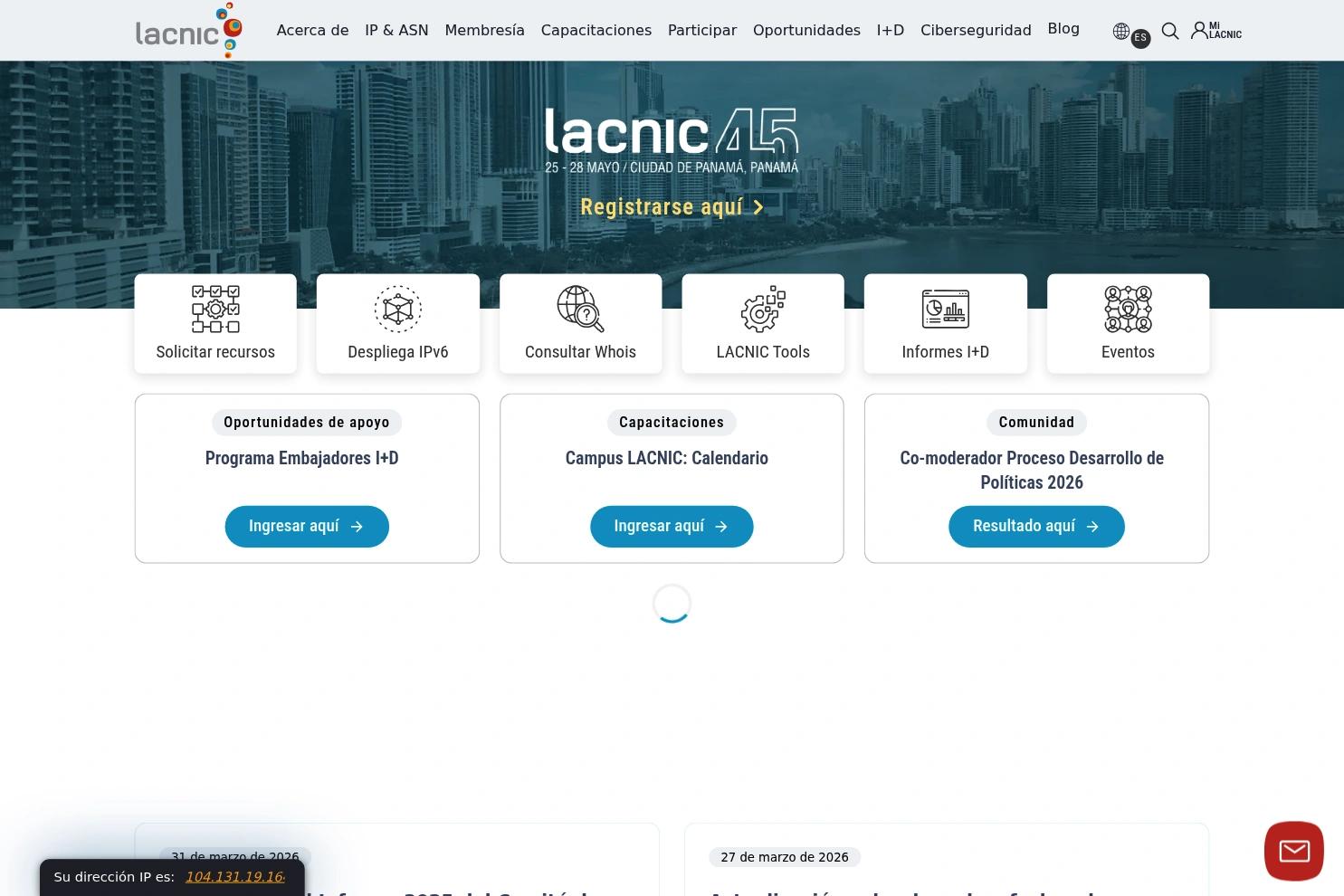Image resolution: width=1344 pixels, height=896 pixels.
Task: Click the 31 de marzo de 2026 date
Action: point(235,857)
